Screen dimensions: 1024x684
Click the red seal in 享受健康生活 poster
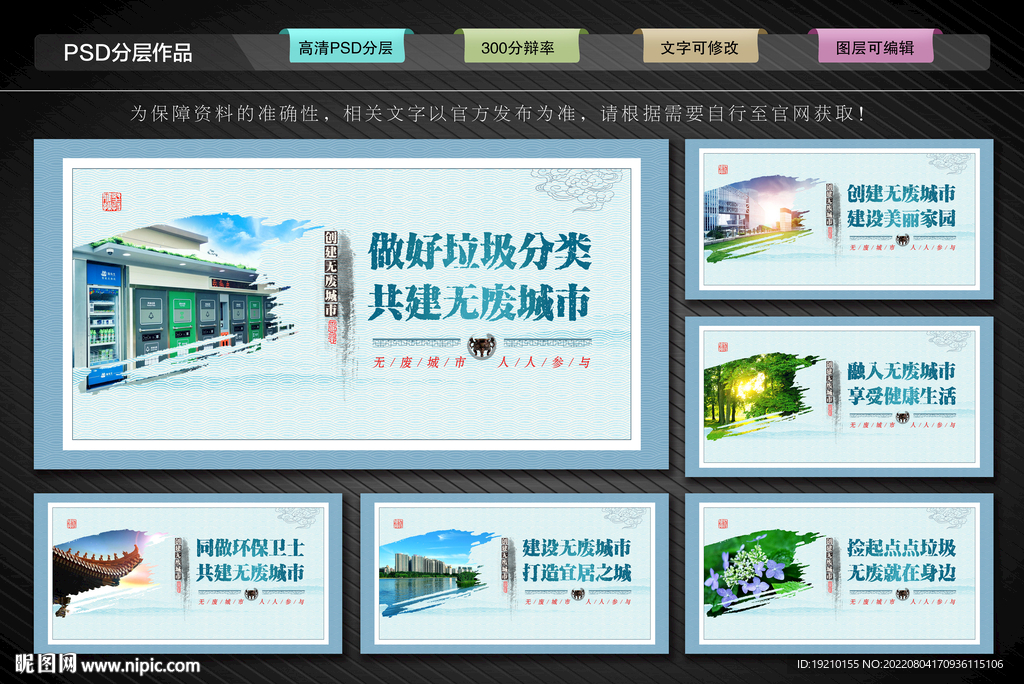[722, 347]
